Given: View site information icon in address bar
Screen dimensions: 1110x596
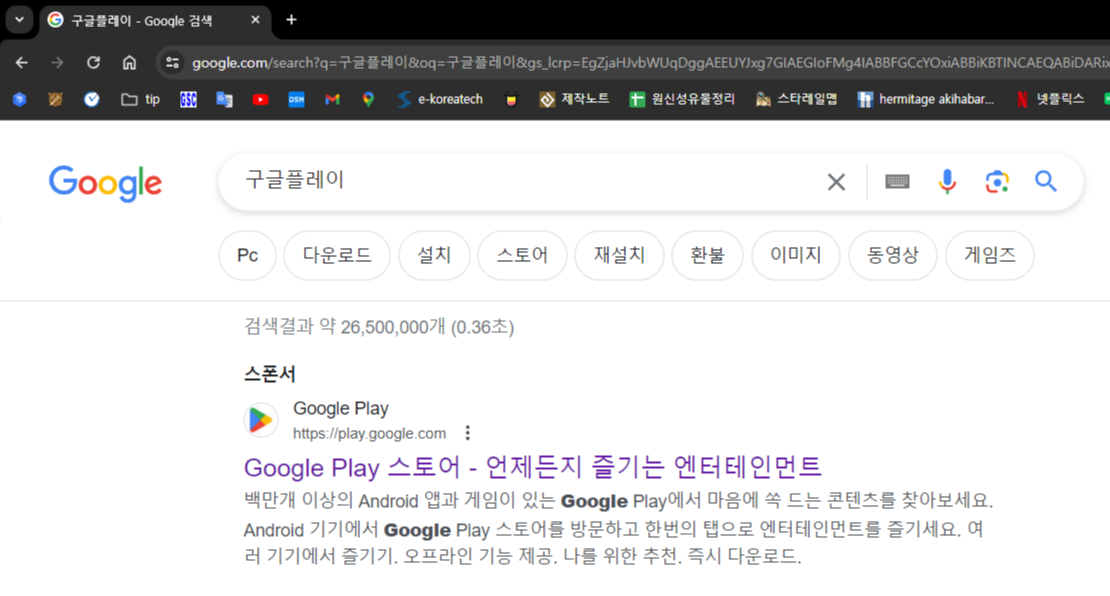Looking at the screenshot, I should tap(172, 63).
